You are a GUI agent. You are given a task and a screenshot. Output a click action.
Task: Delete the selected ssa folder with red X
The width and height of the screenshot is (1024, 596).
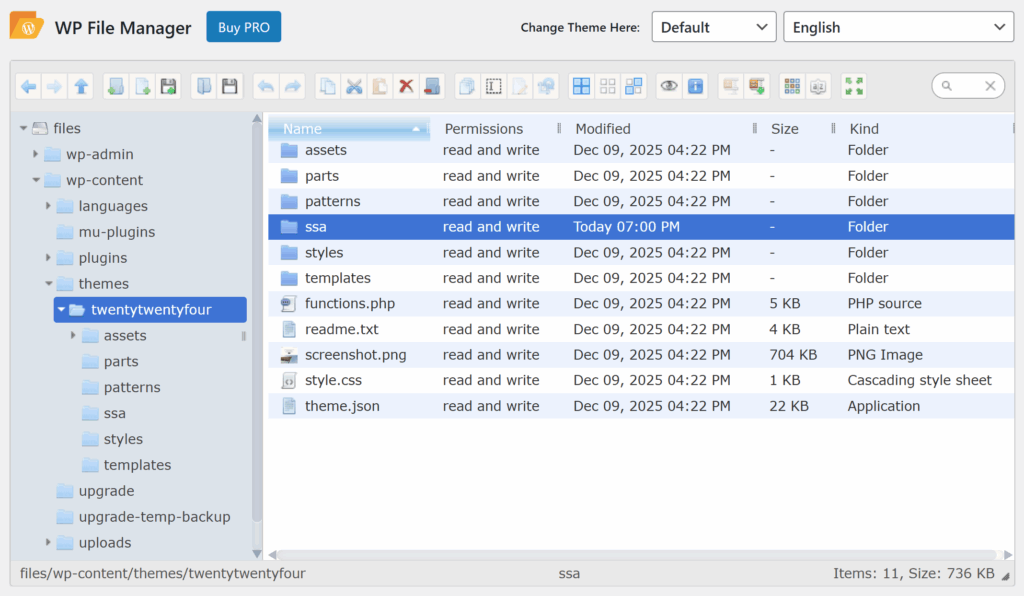406,86
